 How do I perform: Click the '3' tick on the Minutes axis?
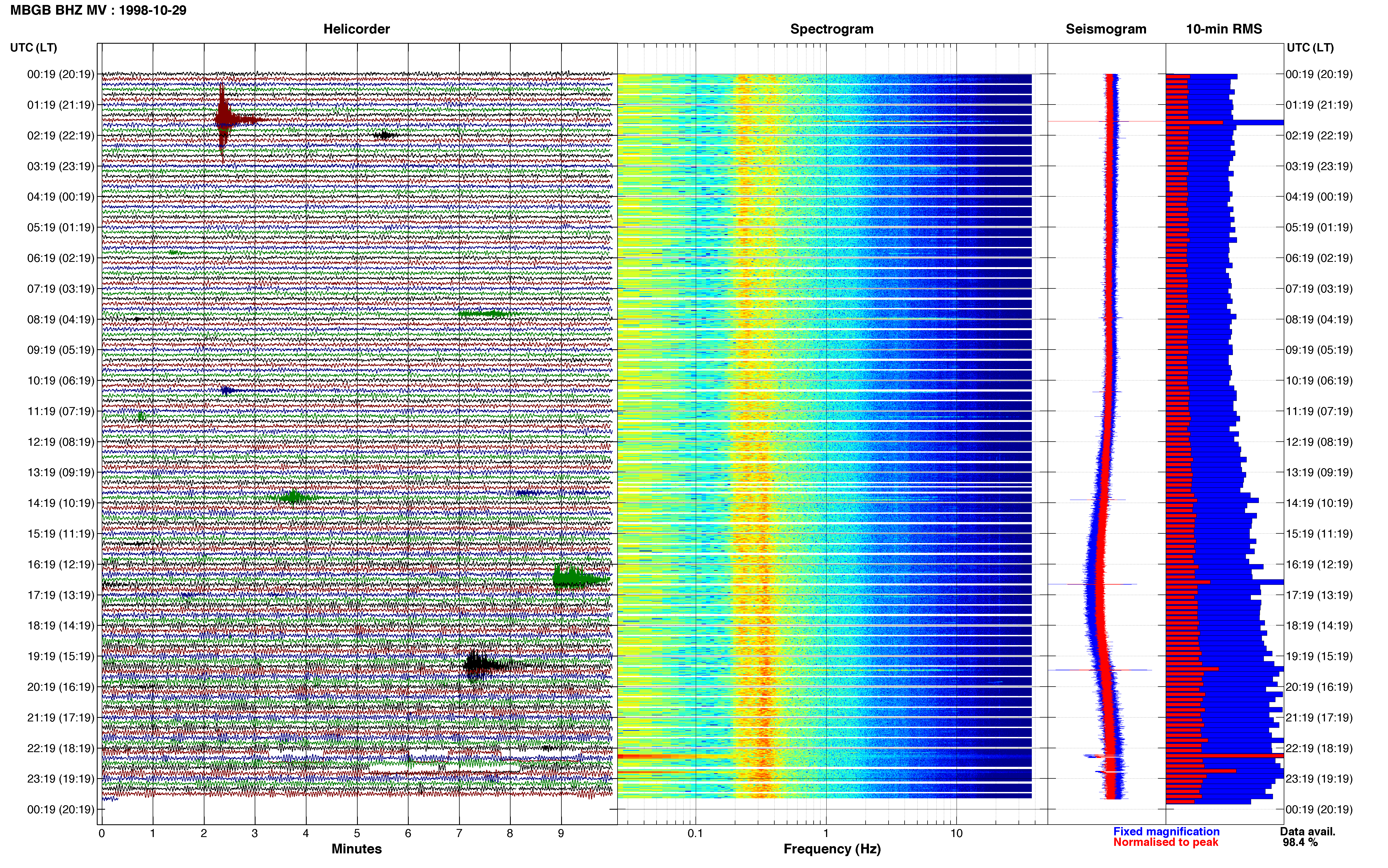(x=255, y=833)
